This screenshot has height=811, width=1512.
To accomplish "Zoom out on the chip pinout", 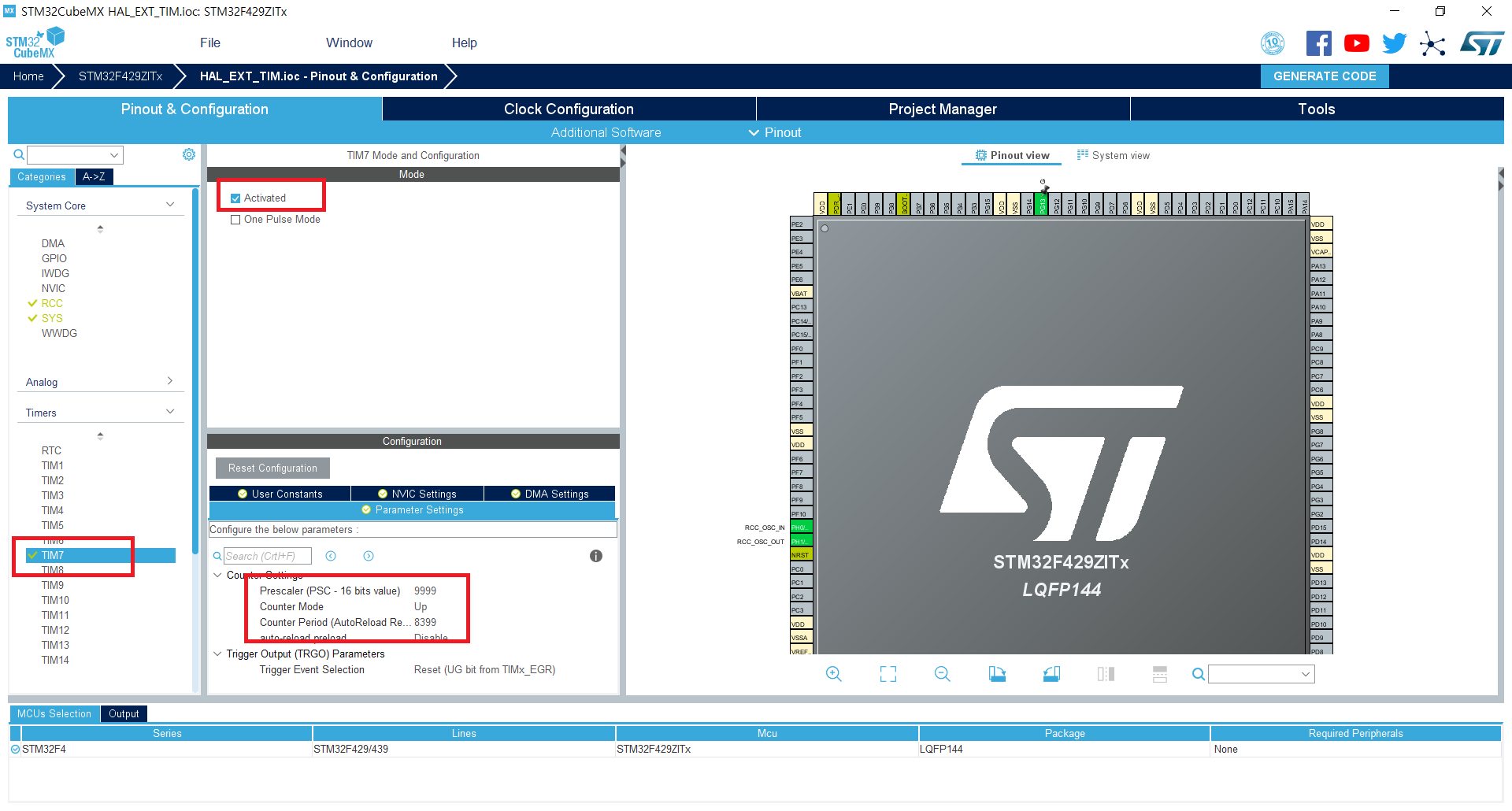I will pos(943,674).
